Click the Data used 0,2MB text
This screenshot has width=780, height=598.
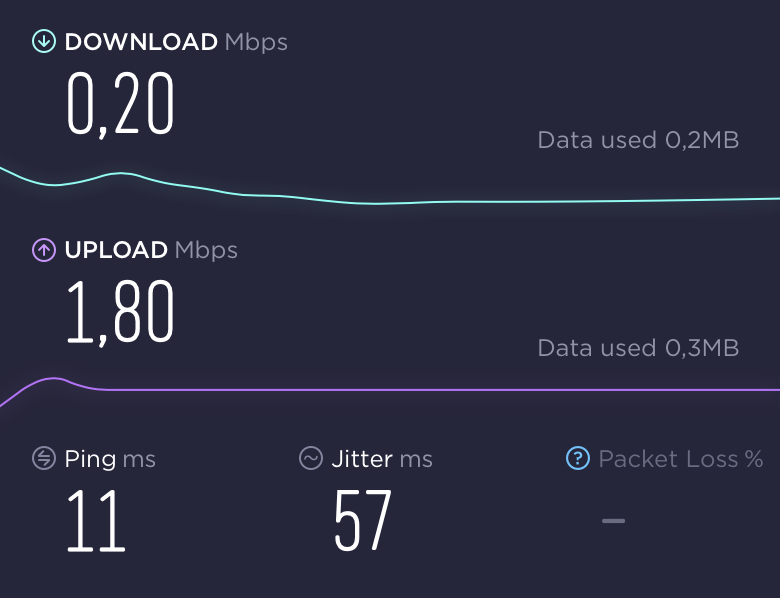638,140
